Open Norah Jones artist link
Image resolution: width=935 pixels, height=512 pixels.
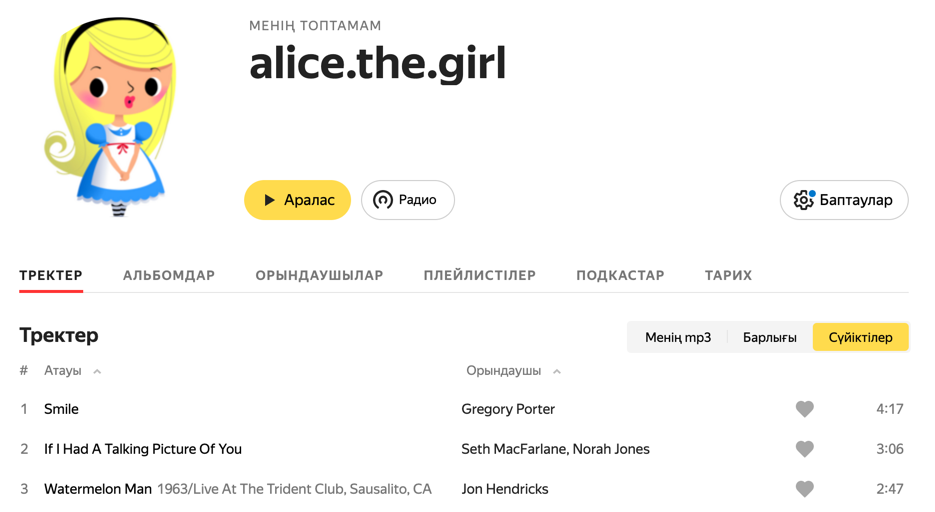[x=611, y=449]
